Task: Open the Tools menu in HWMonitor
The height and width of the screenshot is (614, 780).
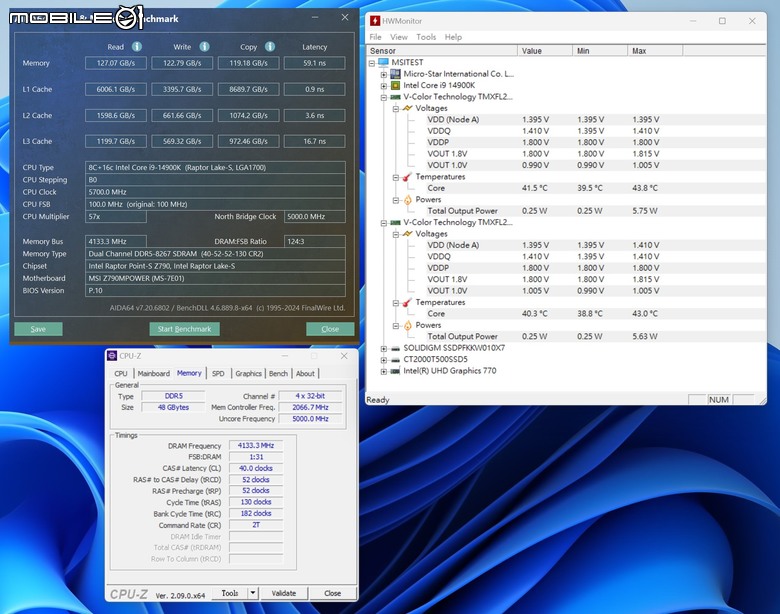Action: 426,37
